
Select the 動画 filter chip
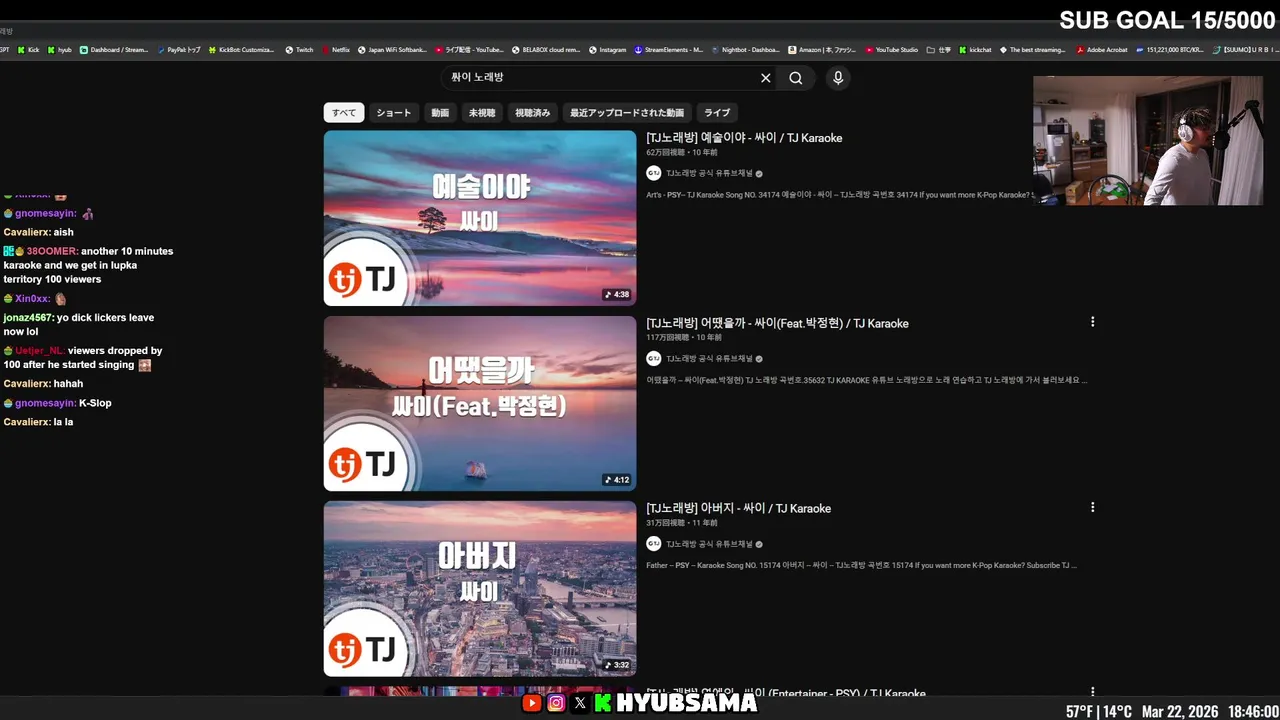pos(440,113)
